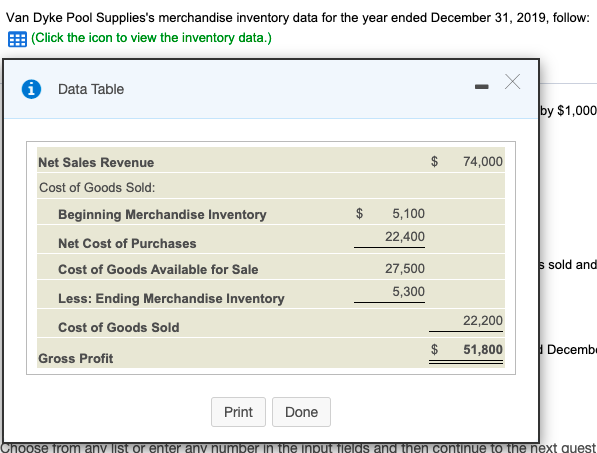Click the 'Van Dyke Pool Supplies' problem statement

298,18
